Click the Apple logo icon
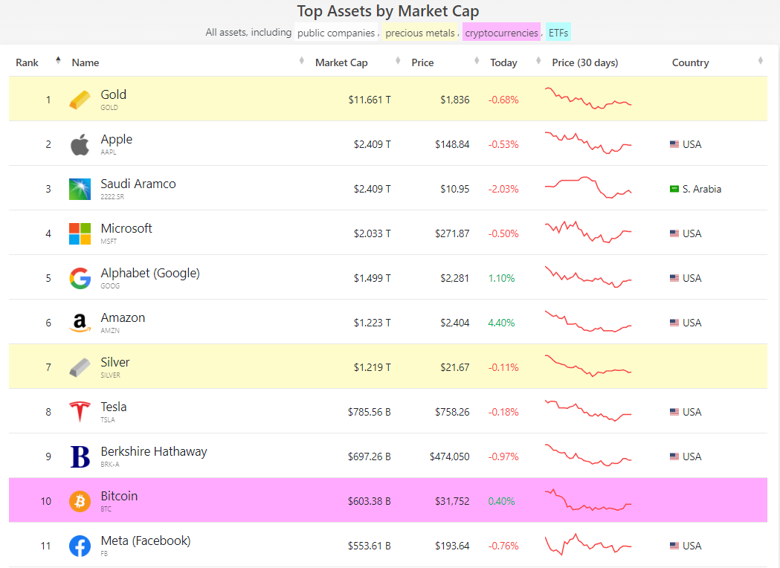The width and height of the screenshot is (780, 568). click(80, 145)
